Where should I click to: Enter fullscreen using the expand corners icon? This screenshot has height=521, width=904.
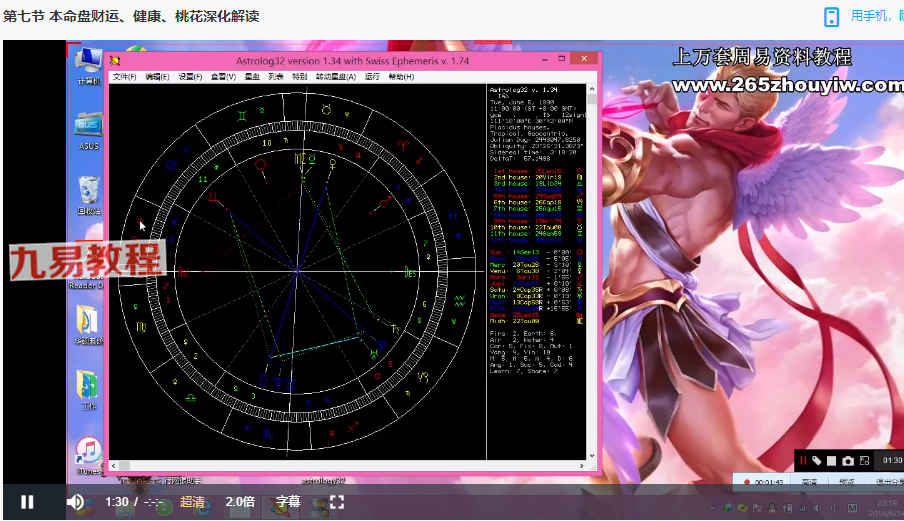click(x=337, y=502)
